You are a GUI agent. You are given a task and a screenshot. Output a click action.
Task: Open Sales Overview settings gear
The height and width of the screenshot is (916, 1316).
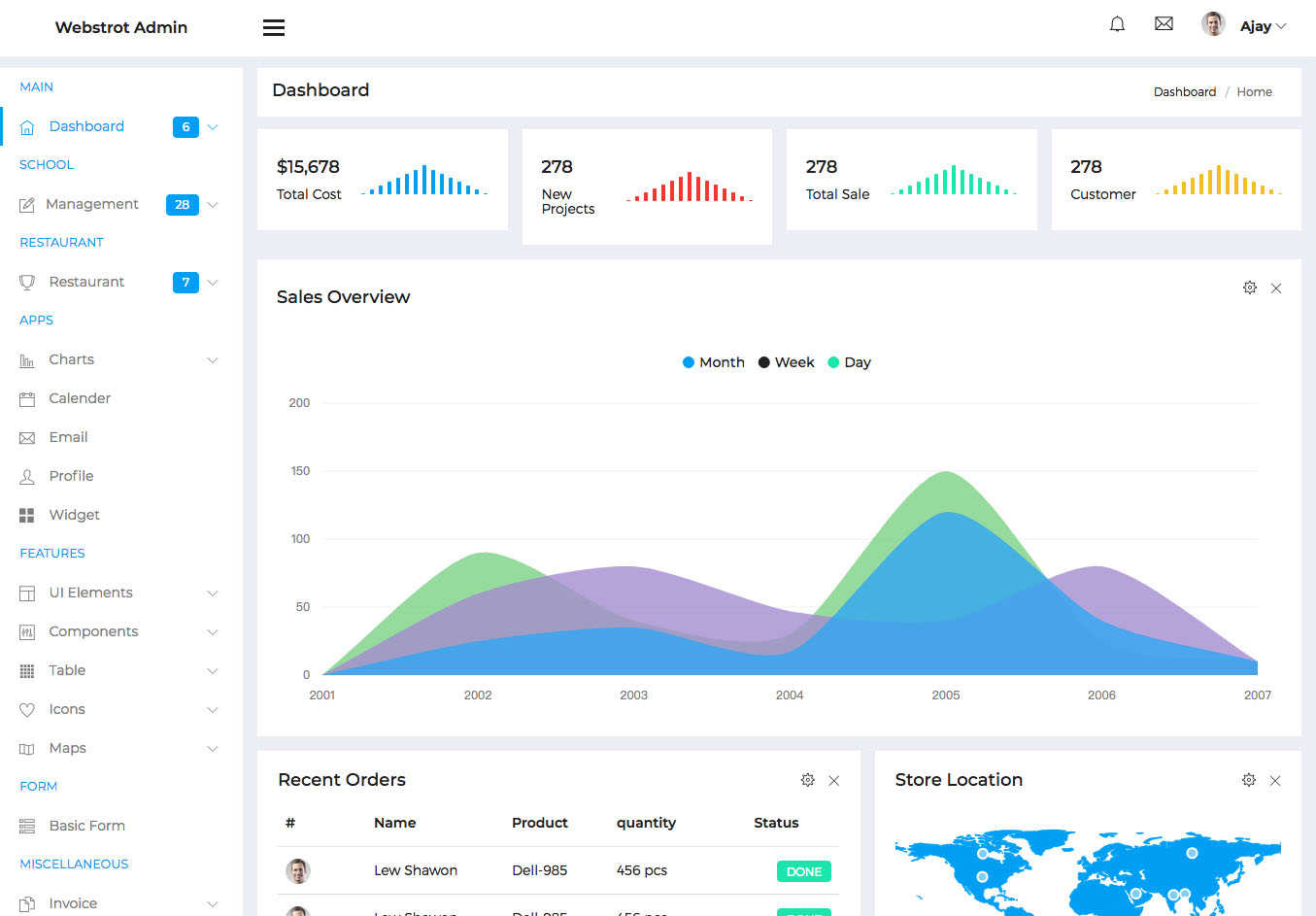click(x=1250, y=288)
